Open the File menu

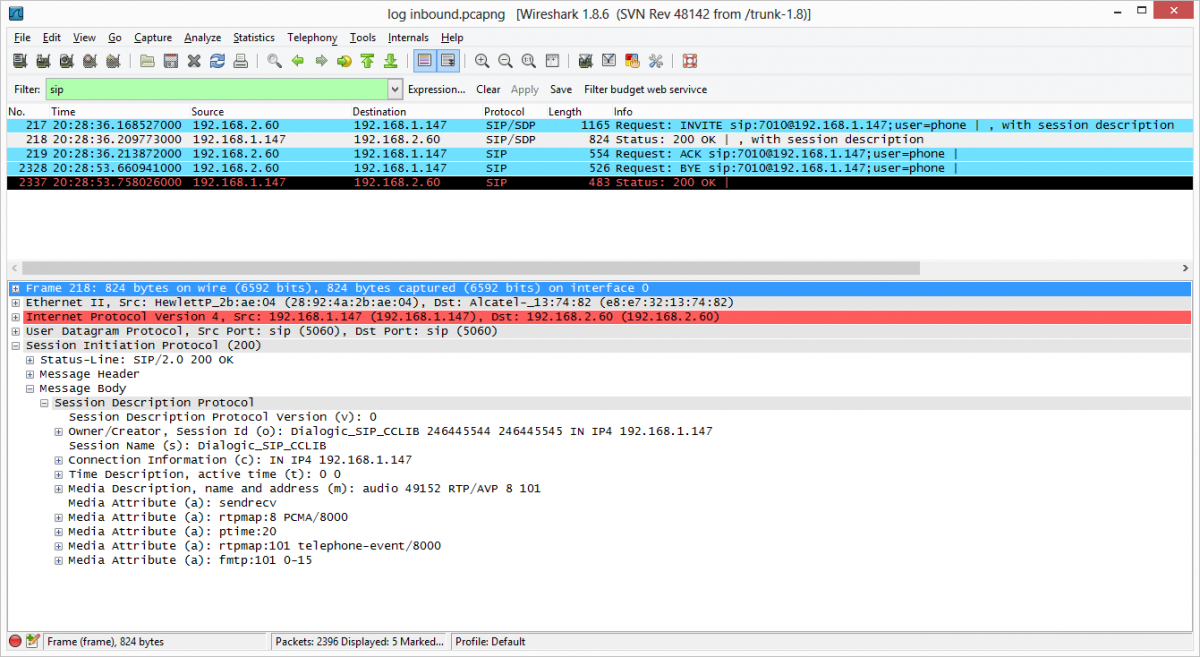coord(22,38)
